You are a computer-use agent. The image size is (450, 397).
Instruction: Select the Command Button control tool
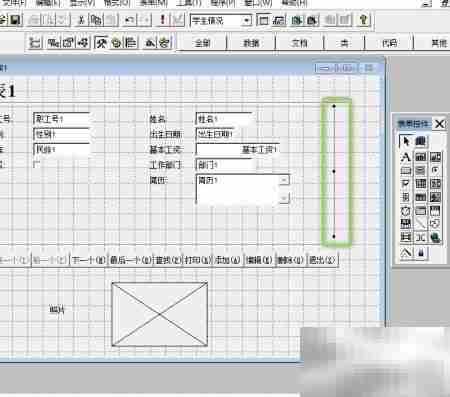point(406,171)
